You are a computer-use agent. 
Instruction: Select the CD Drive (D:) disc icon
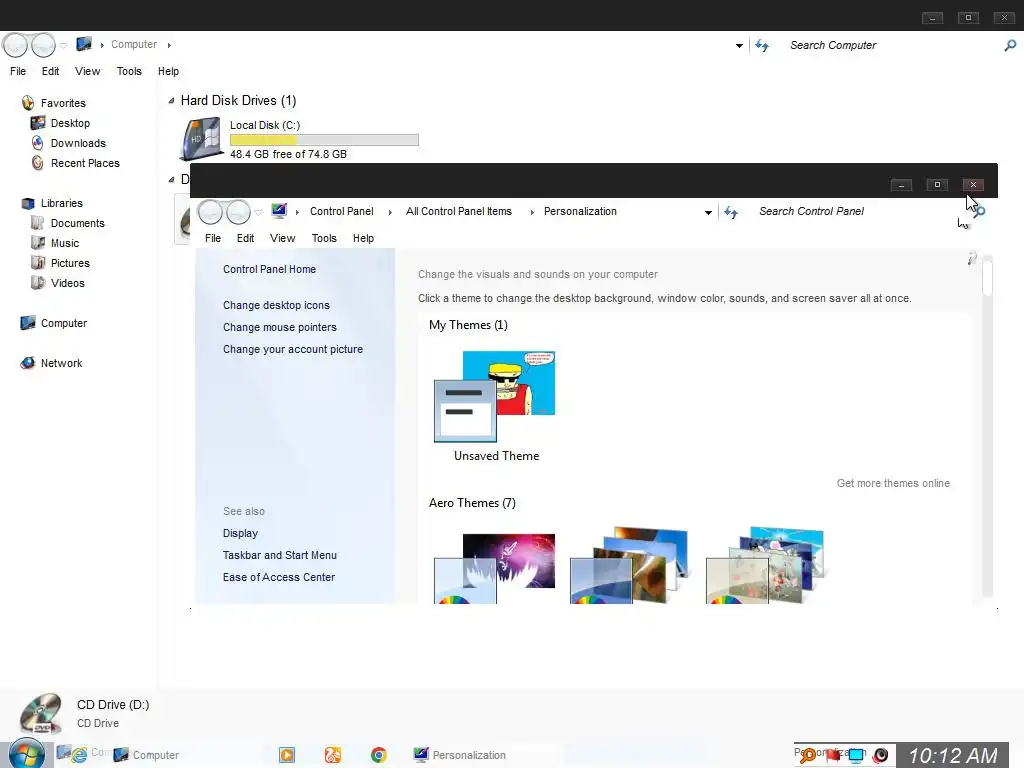(40, 712)
